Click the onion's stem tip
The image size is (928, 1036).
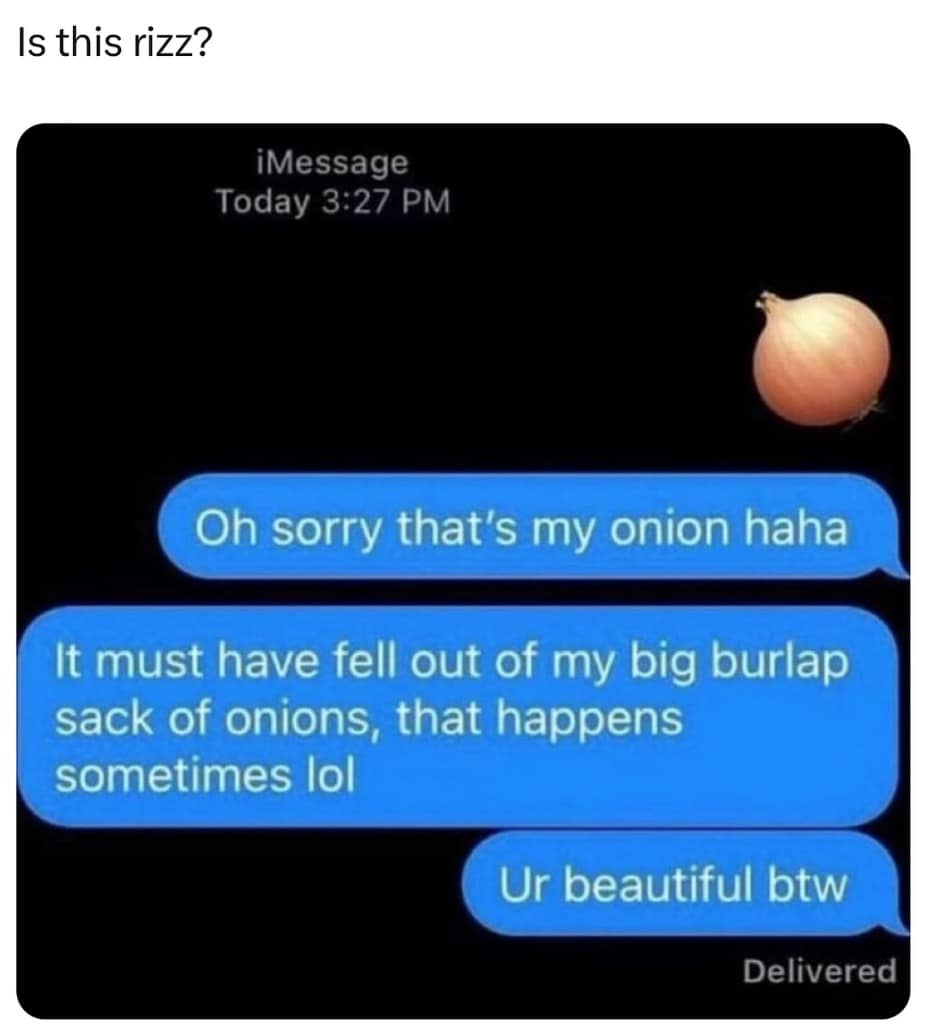(767, 299)
